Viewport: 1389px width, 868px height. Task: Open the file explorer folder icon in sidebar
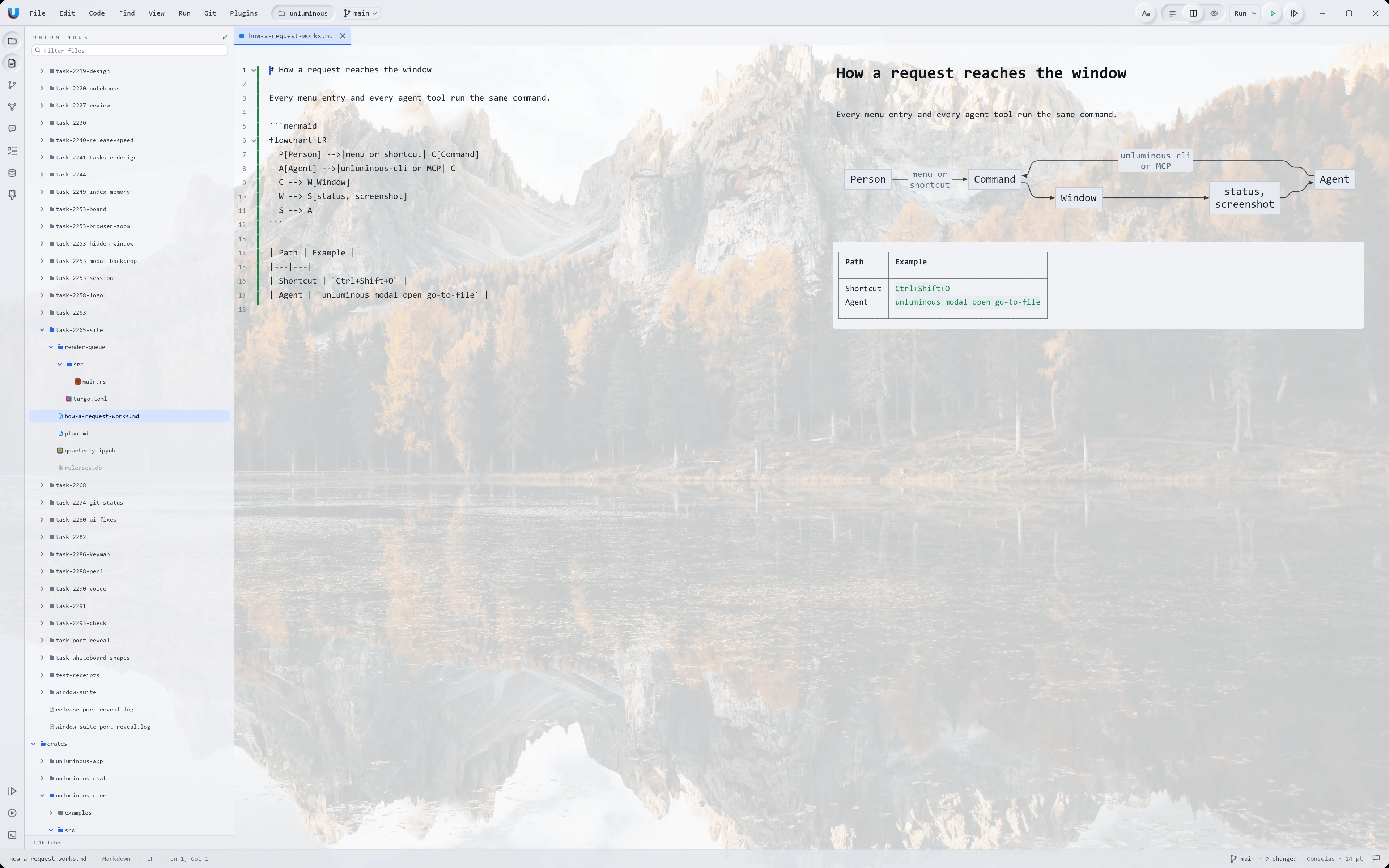point(12,41)
